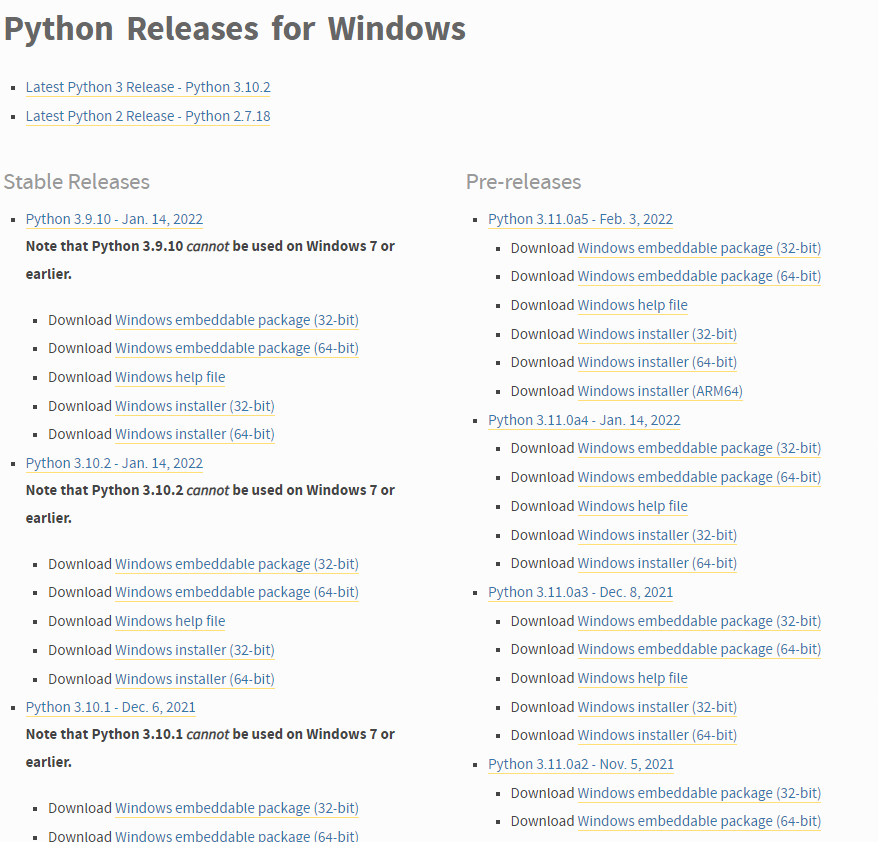
Task: Click the Python 3.10.1 Windows 7 compatibility note
Action: [x=210, y=749]
